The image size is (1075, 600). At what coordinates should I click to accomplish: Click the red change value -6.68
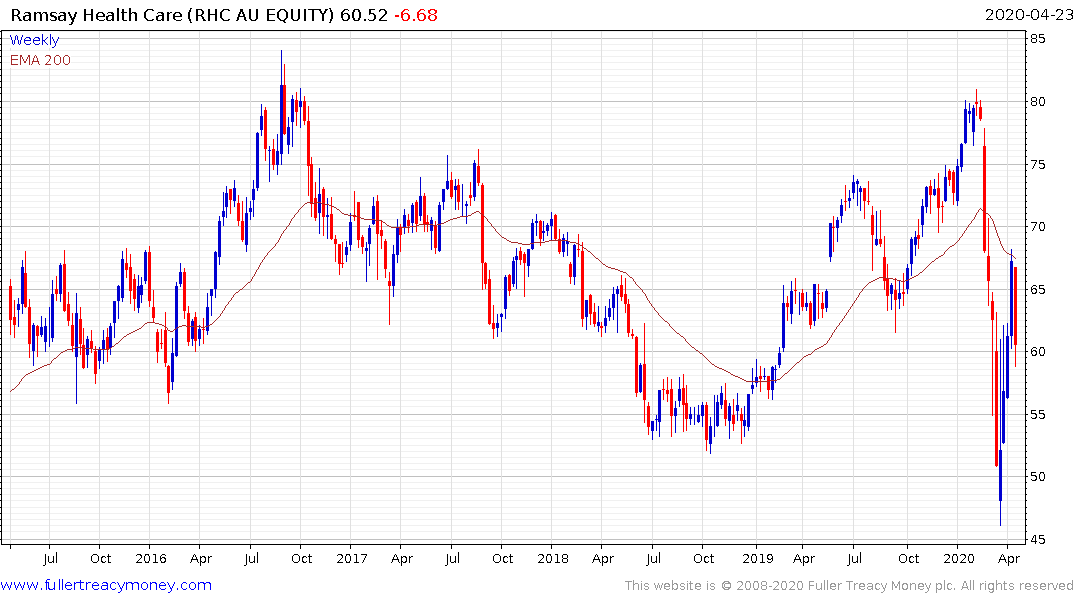[415, 15]
